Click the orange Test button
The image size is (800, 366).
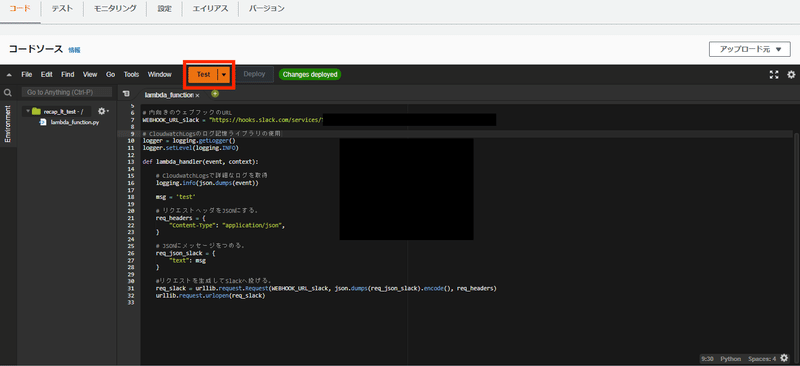[203, 75]
